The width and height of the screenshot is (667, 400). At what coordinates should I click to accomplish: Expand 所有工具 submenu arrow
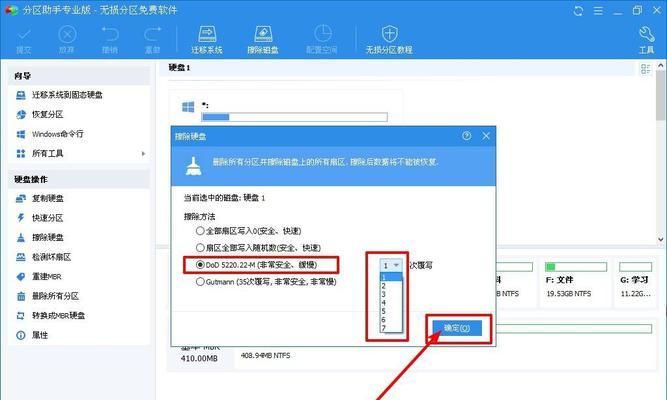point(143,154)
